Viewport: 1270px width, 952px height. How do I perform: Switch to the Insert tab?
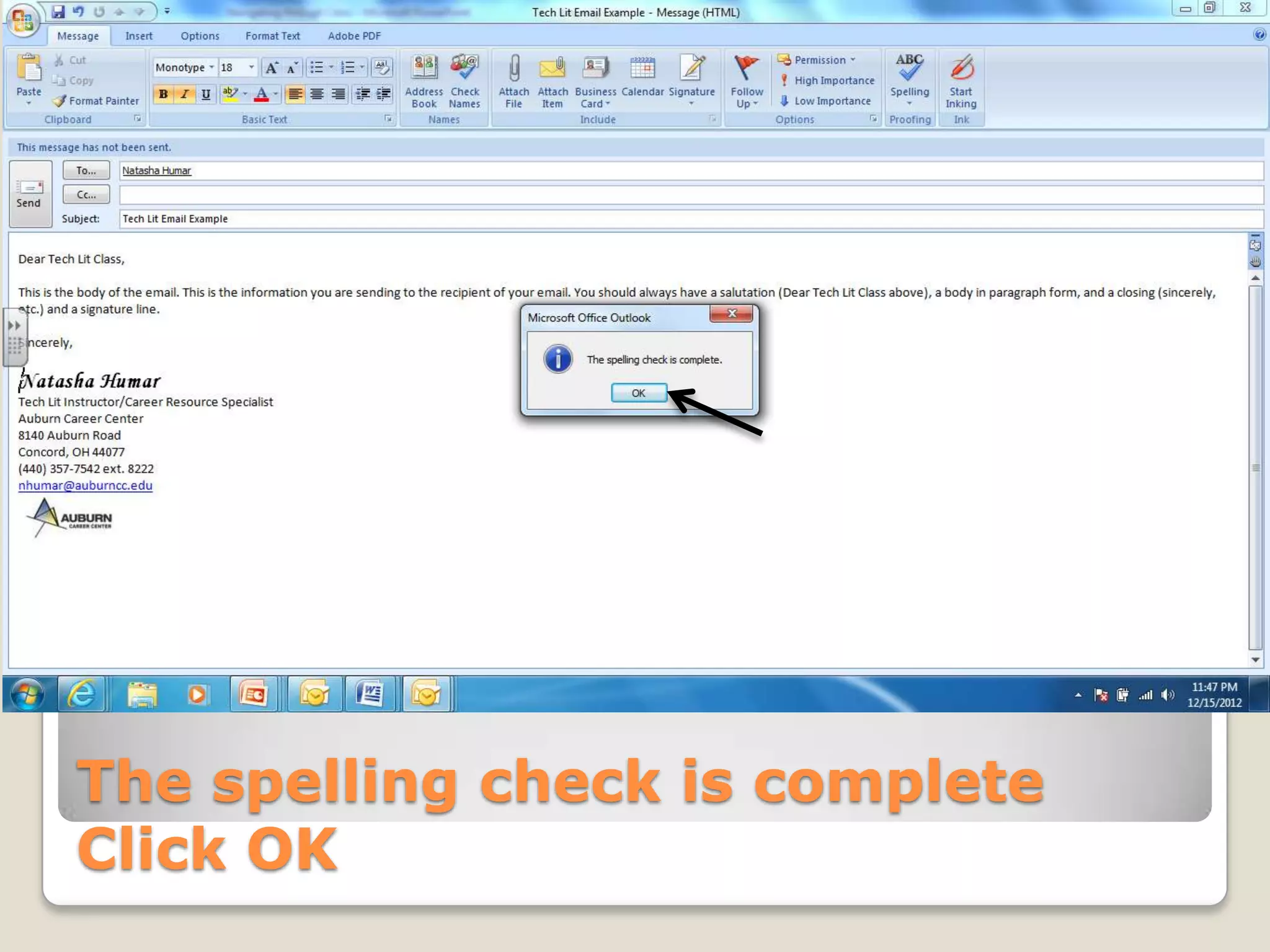pyautogui.click(x=139, y=36)
